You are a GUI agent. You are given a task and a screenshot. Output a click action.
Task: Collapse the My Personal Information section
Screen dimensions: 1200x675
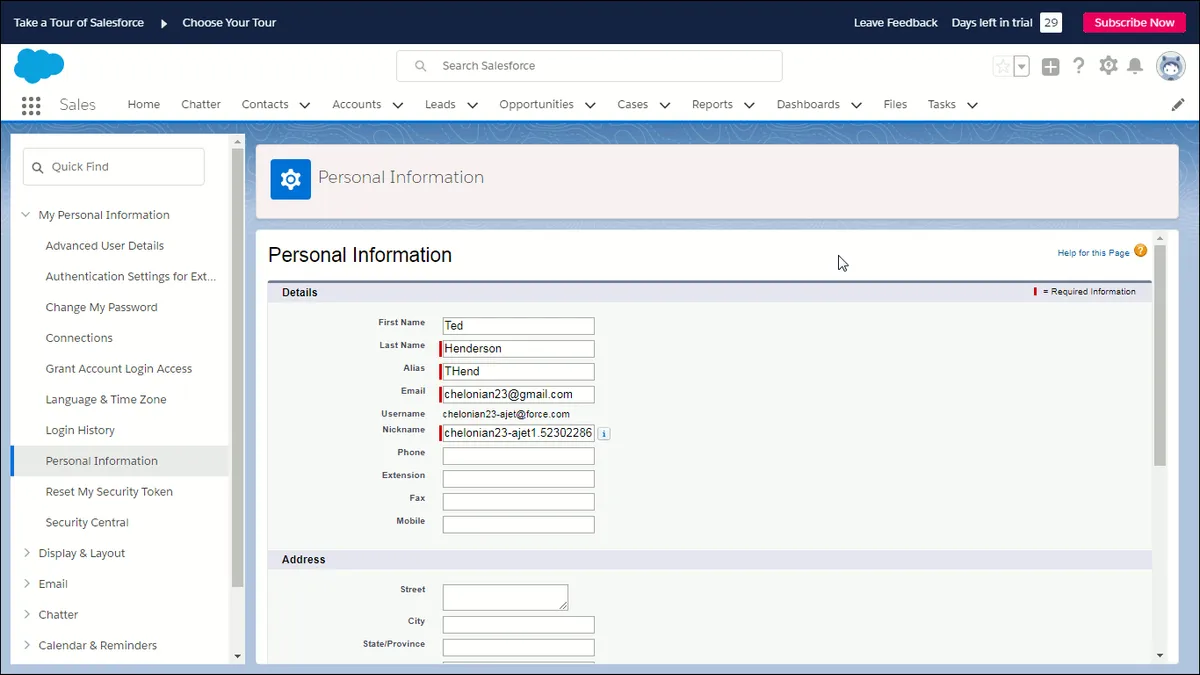26,215
